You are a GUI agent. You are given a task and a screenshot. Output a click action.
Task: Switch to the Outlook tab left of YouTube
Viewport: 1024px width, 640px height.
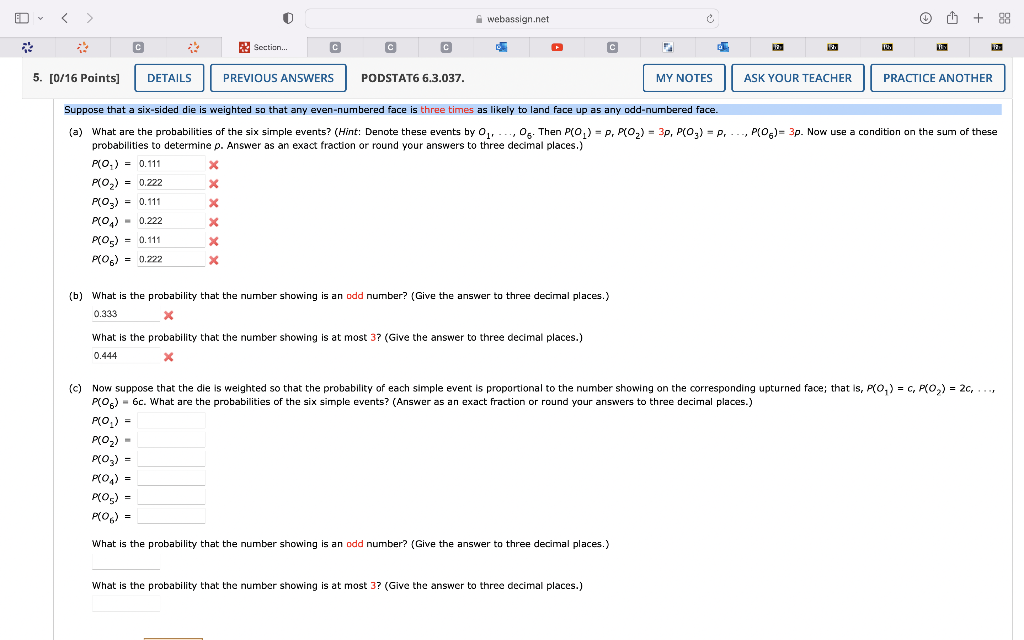click(502, 47)
